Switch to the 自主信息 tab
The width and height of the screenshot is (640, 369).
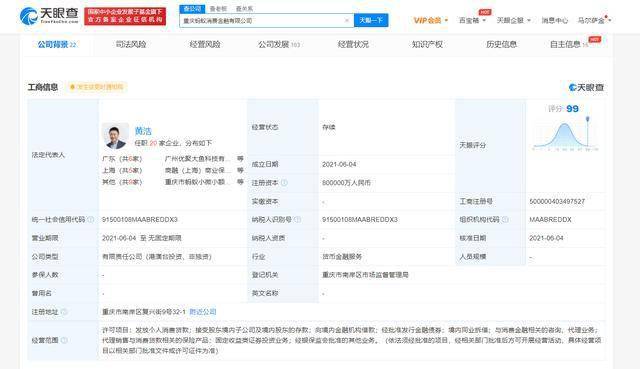pyautogui.click(x=569, y=44)
